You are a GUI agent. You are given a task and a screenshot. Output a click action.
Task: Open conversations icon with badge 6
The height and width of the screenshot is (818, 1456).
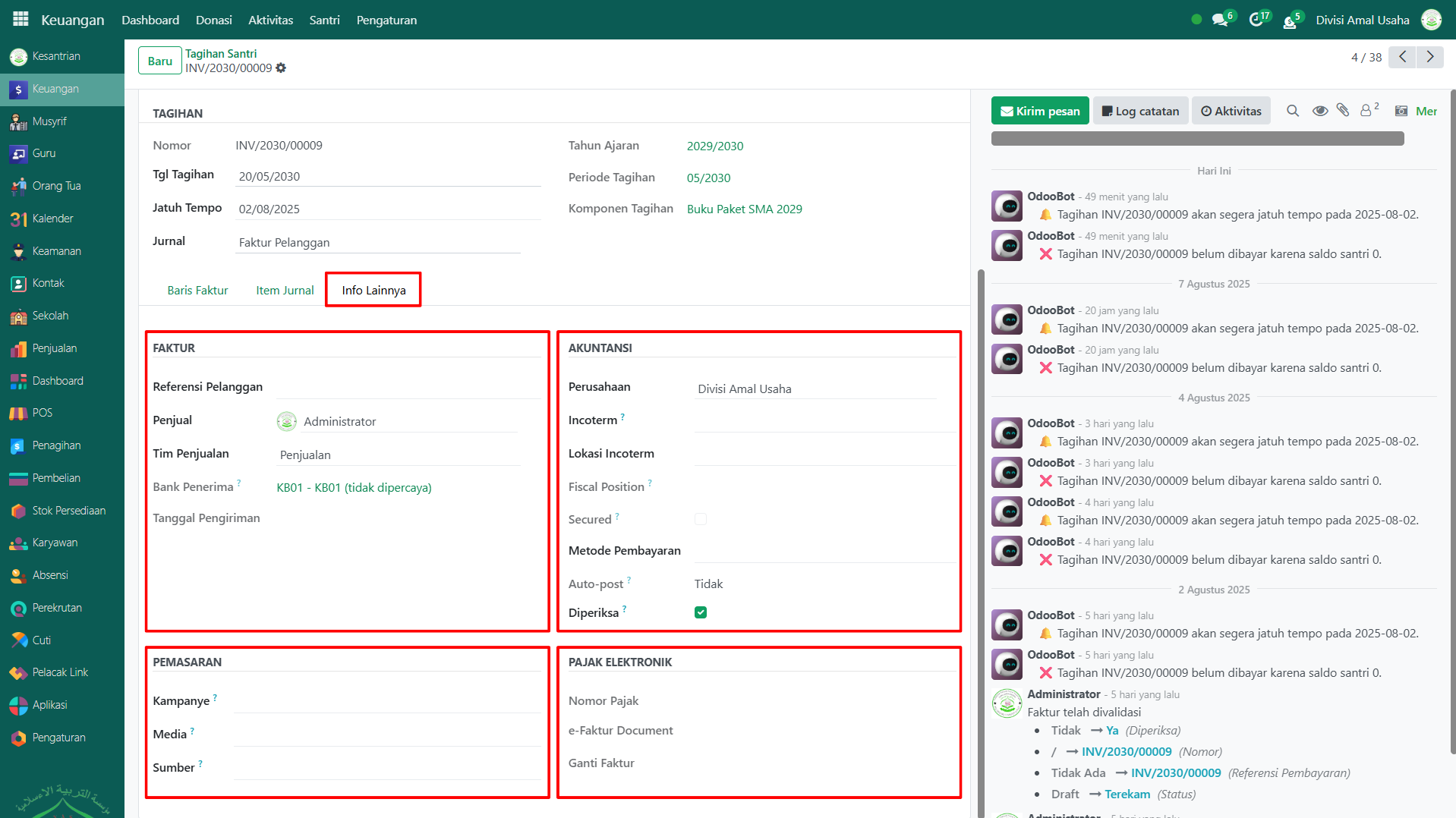coord(1221,20)
